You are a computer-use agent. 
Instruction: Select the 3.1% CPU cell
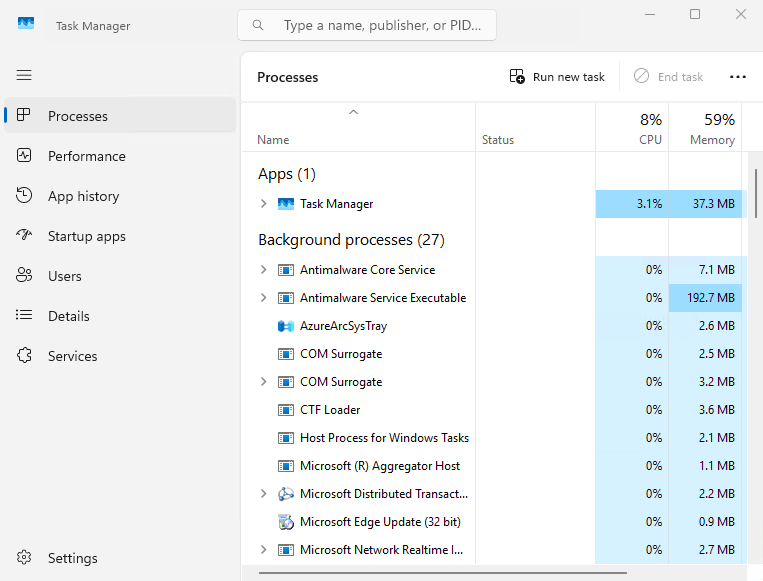pos(632,204)
